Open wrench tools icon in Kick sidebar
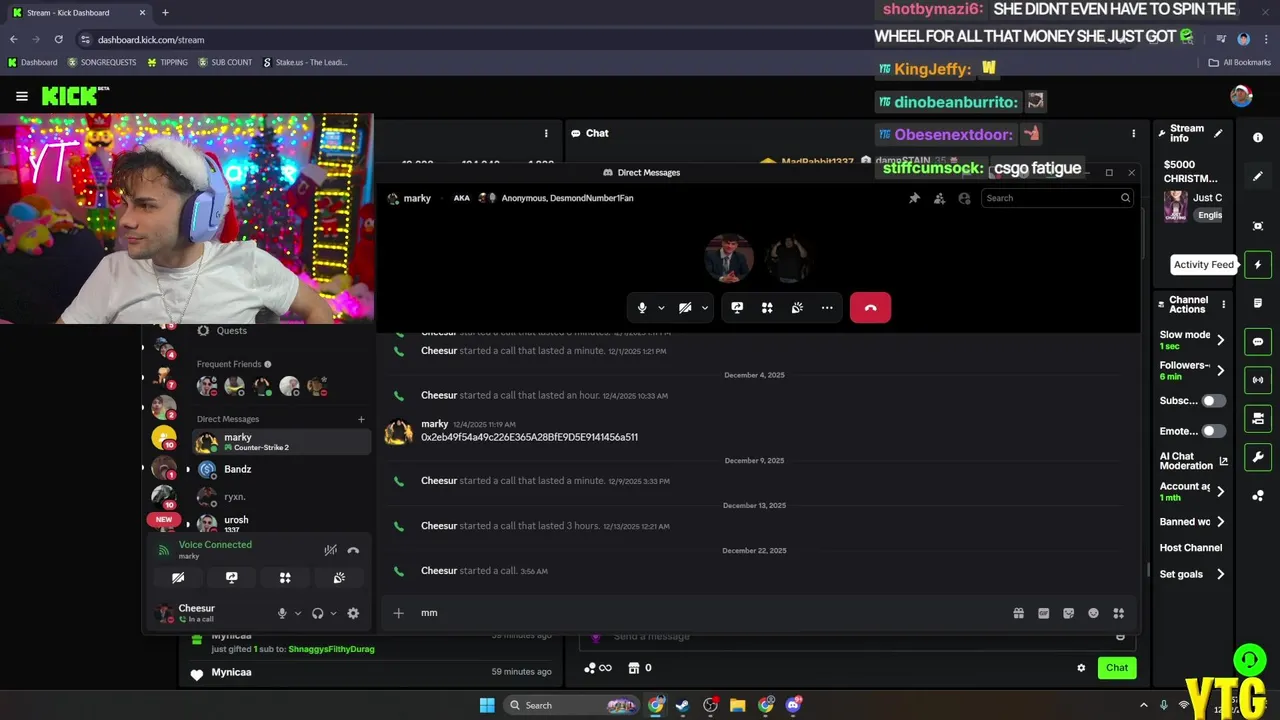 [x=1258, y=457]
